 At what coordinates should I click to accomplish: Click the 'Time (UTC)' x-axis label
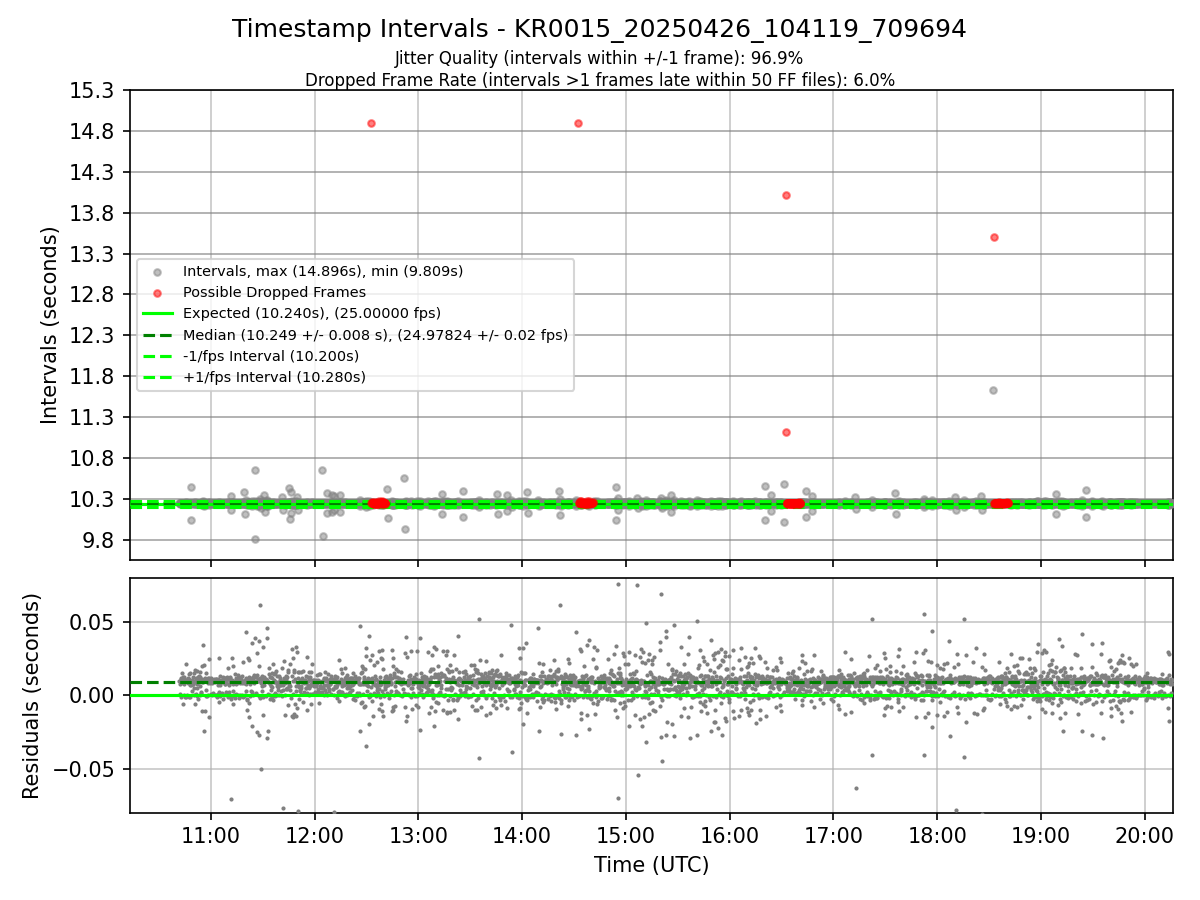tap(651, 865)
